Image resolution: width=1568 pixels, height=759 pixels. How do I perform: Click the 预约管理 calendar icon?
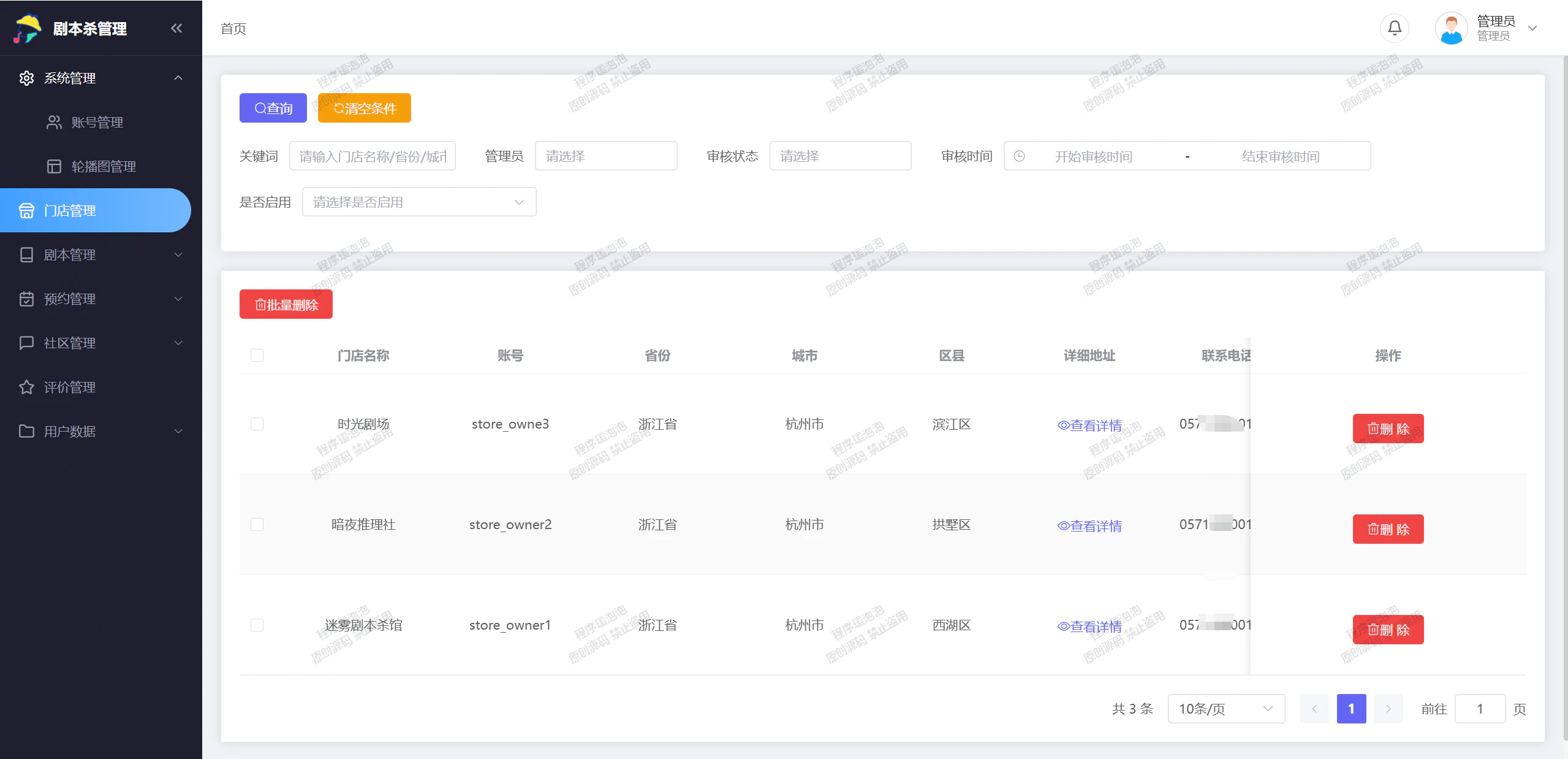[x=26, y=299]
